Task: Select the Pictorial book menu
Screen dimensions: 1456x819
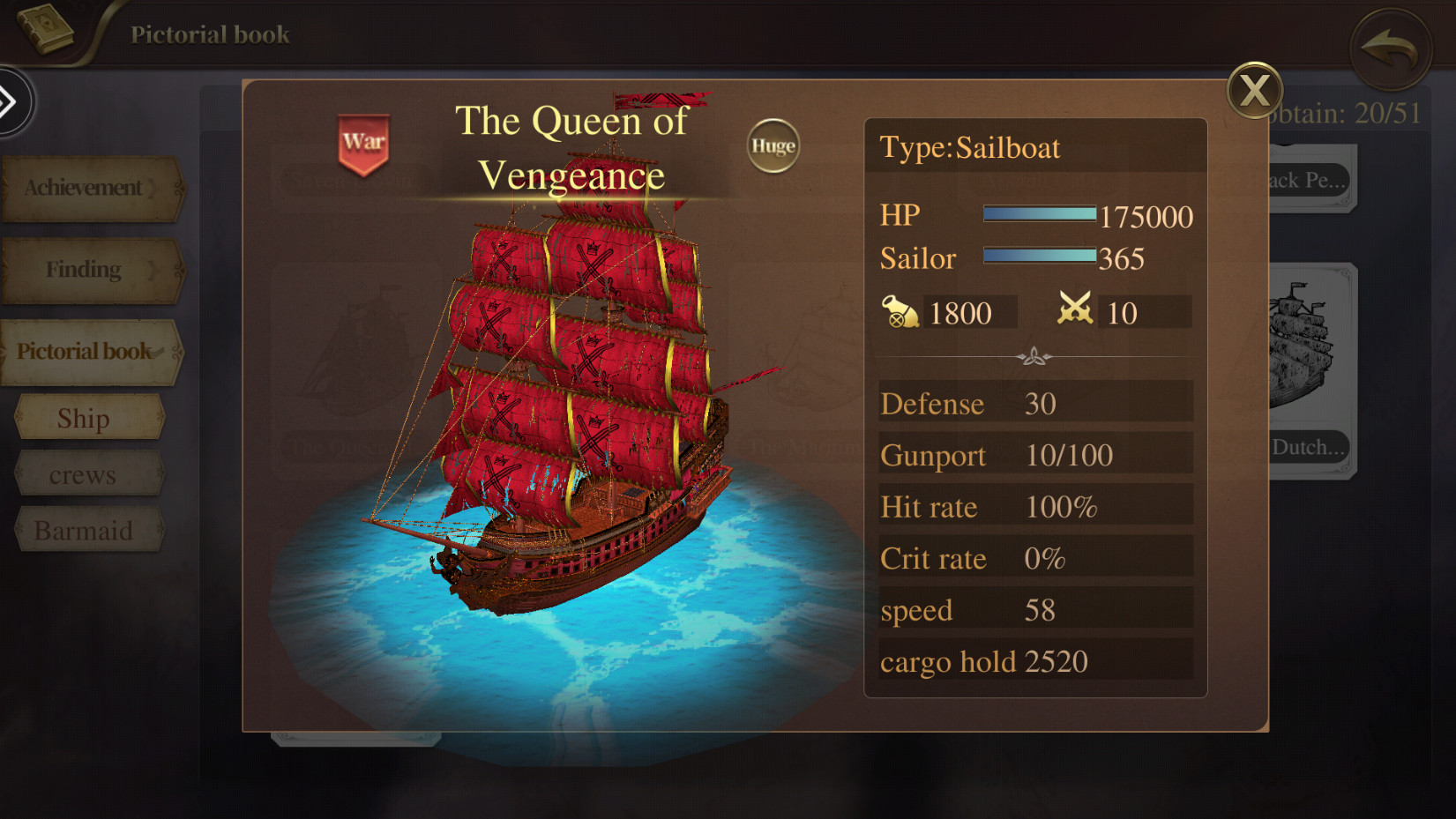Action: [90, 352]
